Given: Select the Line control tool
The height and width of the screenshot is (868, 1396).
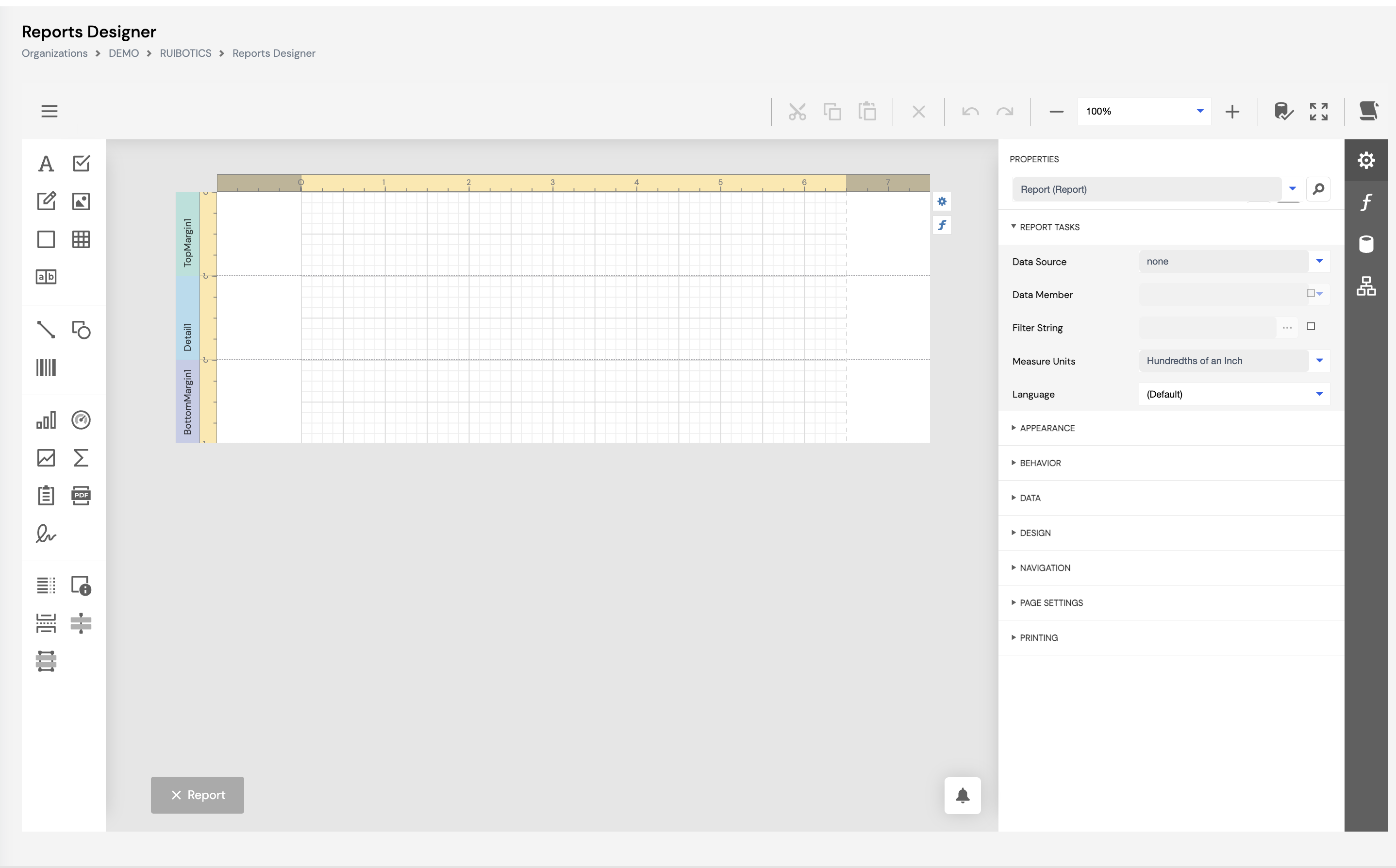Looking at the screenshot, I should pyautogui.click(x=46, y=330).
